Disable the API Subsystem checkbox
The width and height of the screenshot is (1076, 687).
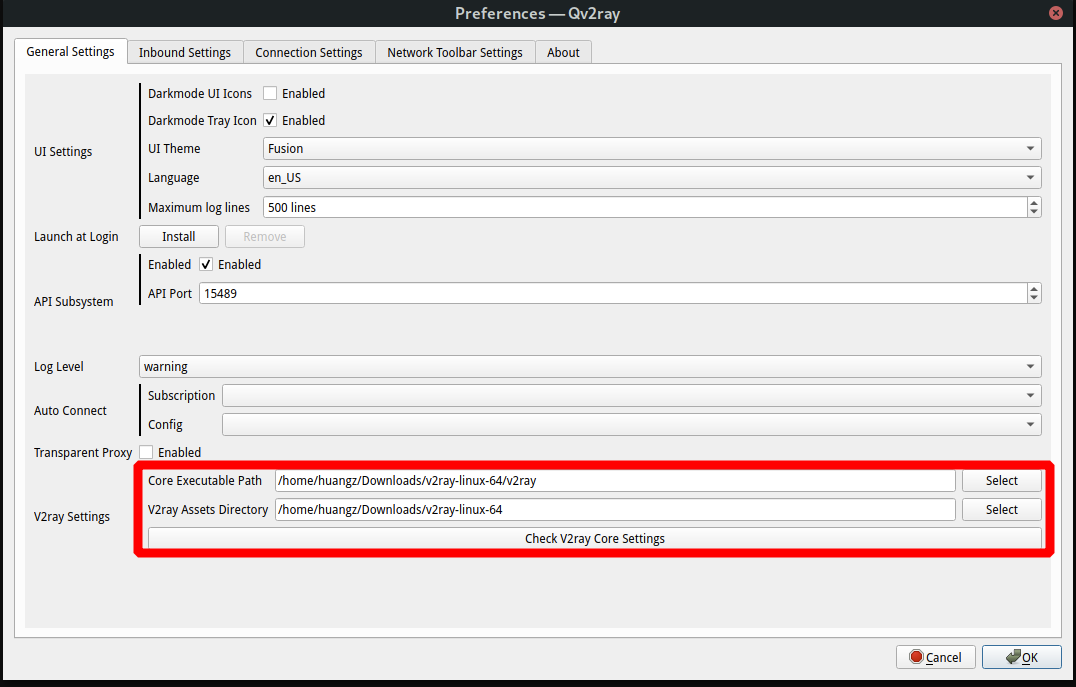[x=206, y=265]
